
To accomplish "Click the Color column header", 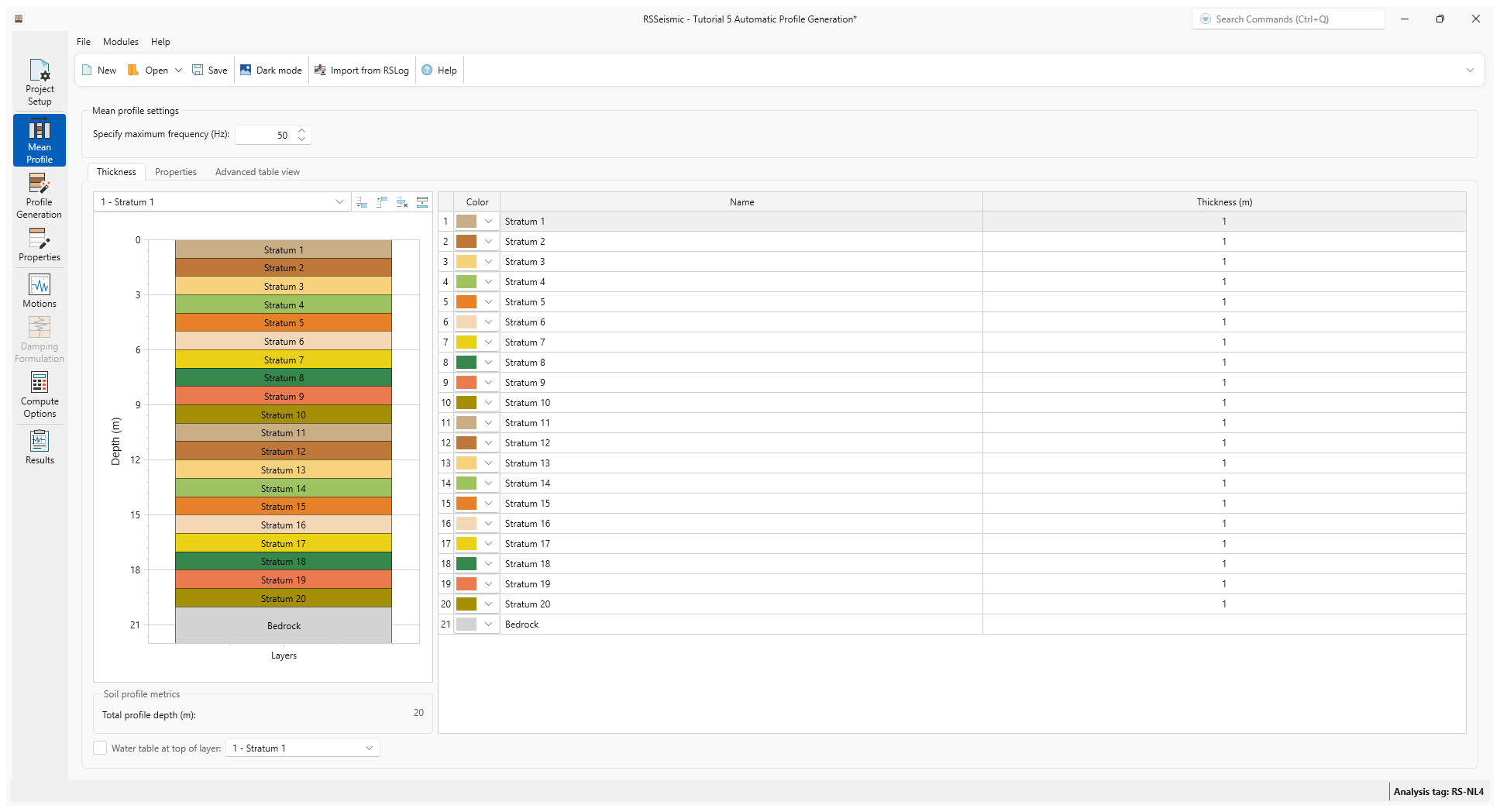I will pyautogui.click(x=477, y=202).
